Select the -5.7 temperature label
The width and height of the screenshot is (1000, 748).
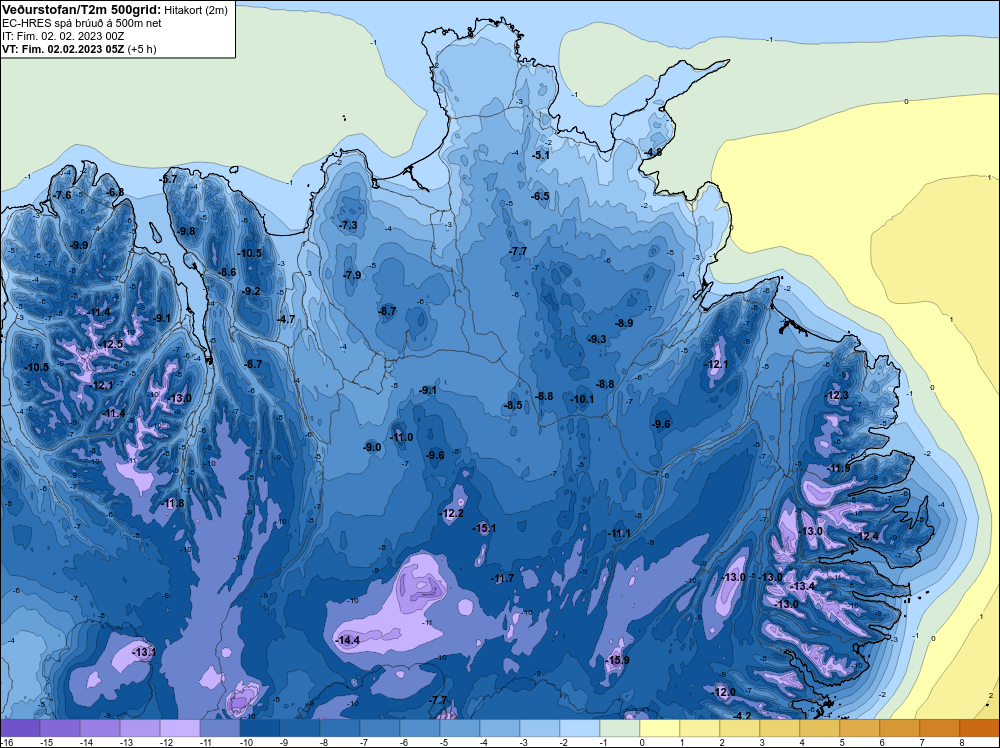[x=170, y=180]
